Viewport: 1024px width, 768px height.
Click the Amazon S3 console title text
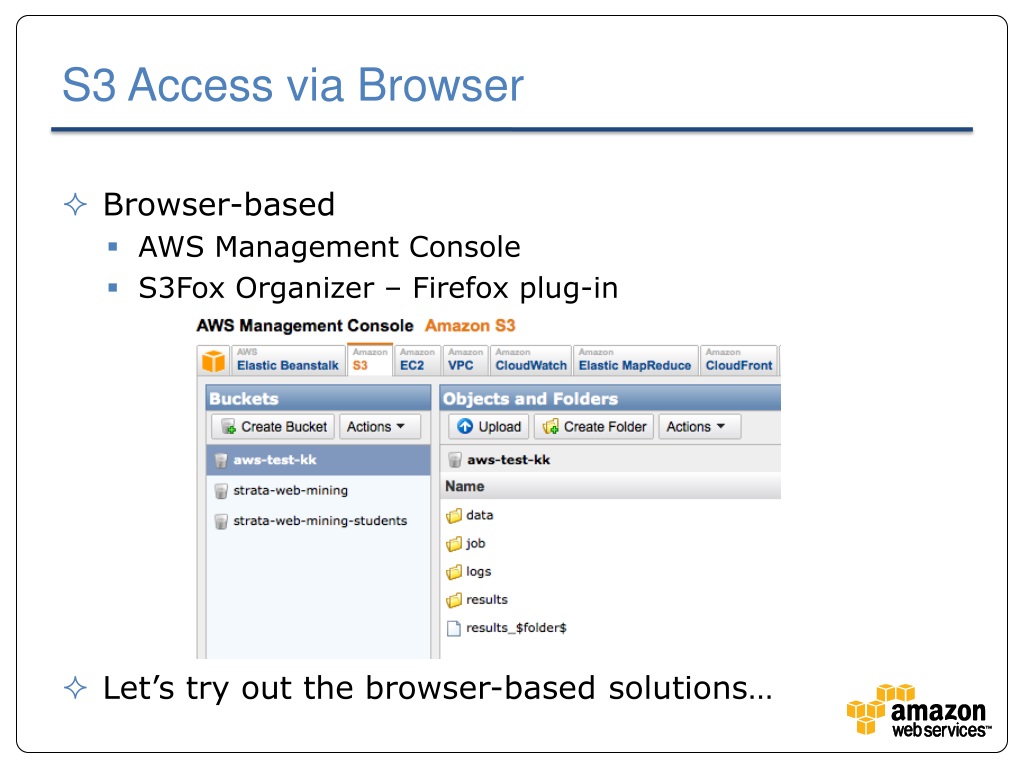click(470, 325)
